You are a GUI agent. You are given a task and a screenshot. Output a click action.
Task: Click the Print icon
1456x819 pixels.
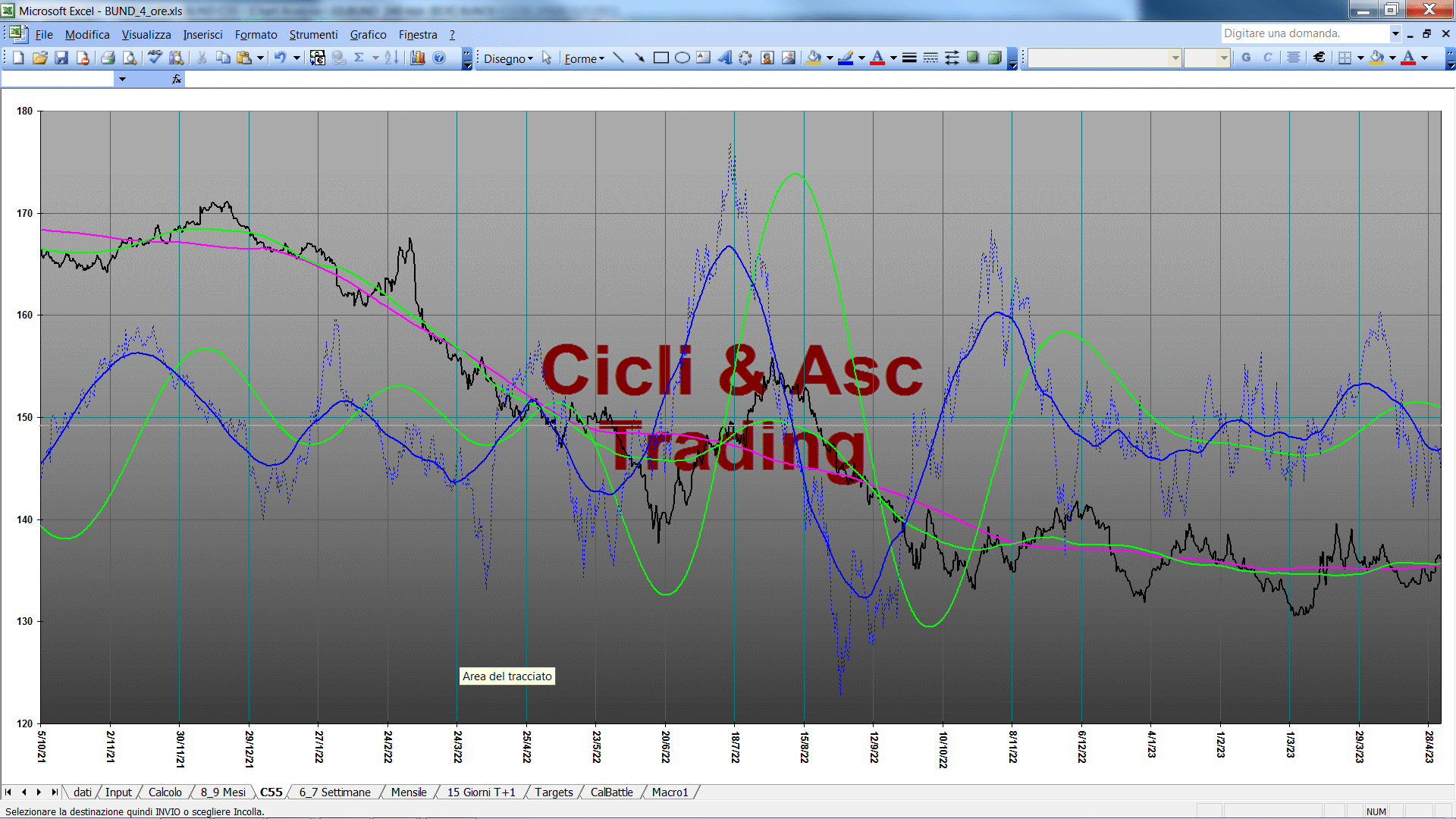pyautogui.click(x=108, y=58)
